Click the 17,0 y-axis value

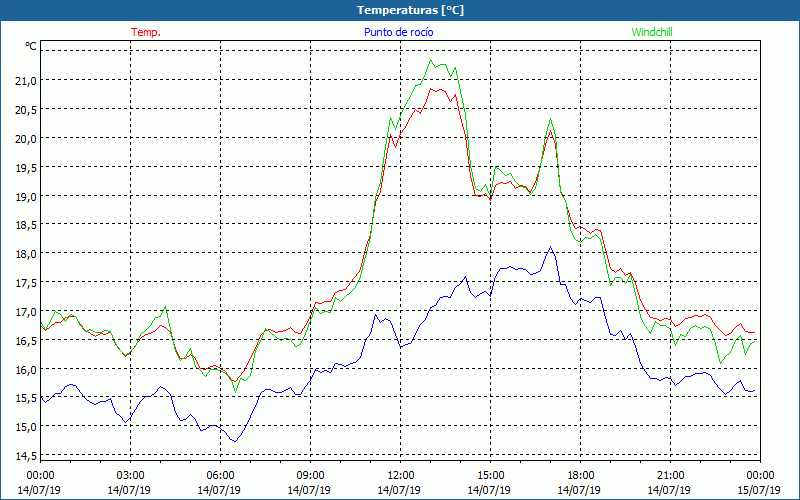[26, 311]
